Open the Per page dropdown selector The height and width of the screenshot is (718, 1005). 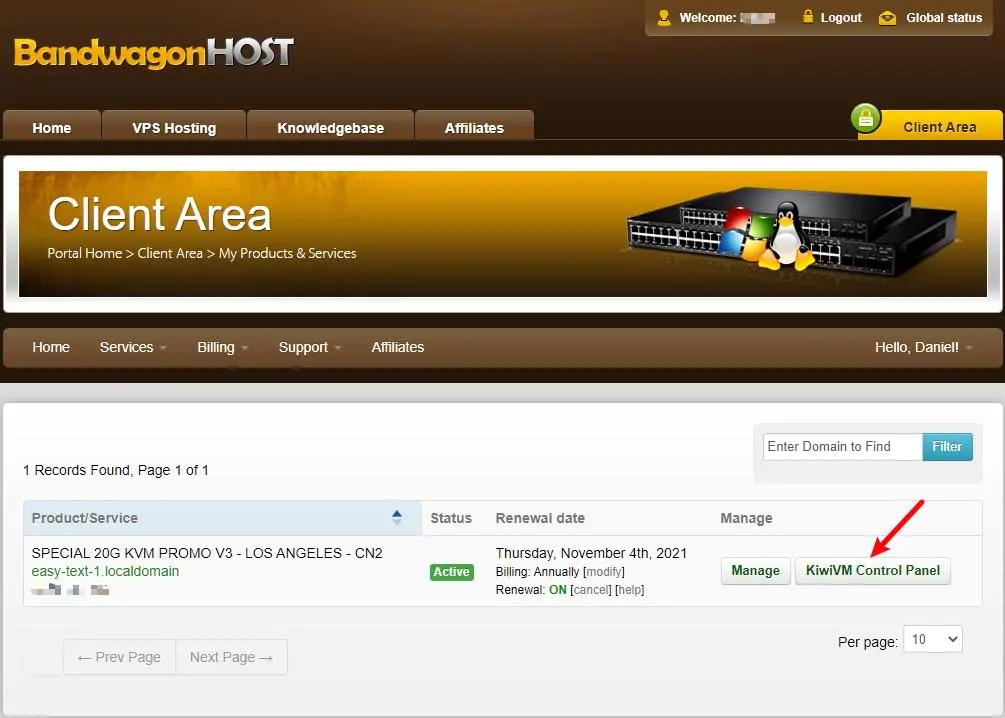[932, 639]
